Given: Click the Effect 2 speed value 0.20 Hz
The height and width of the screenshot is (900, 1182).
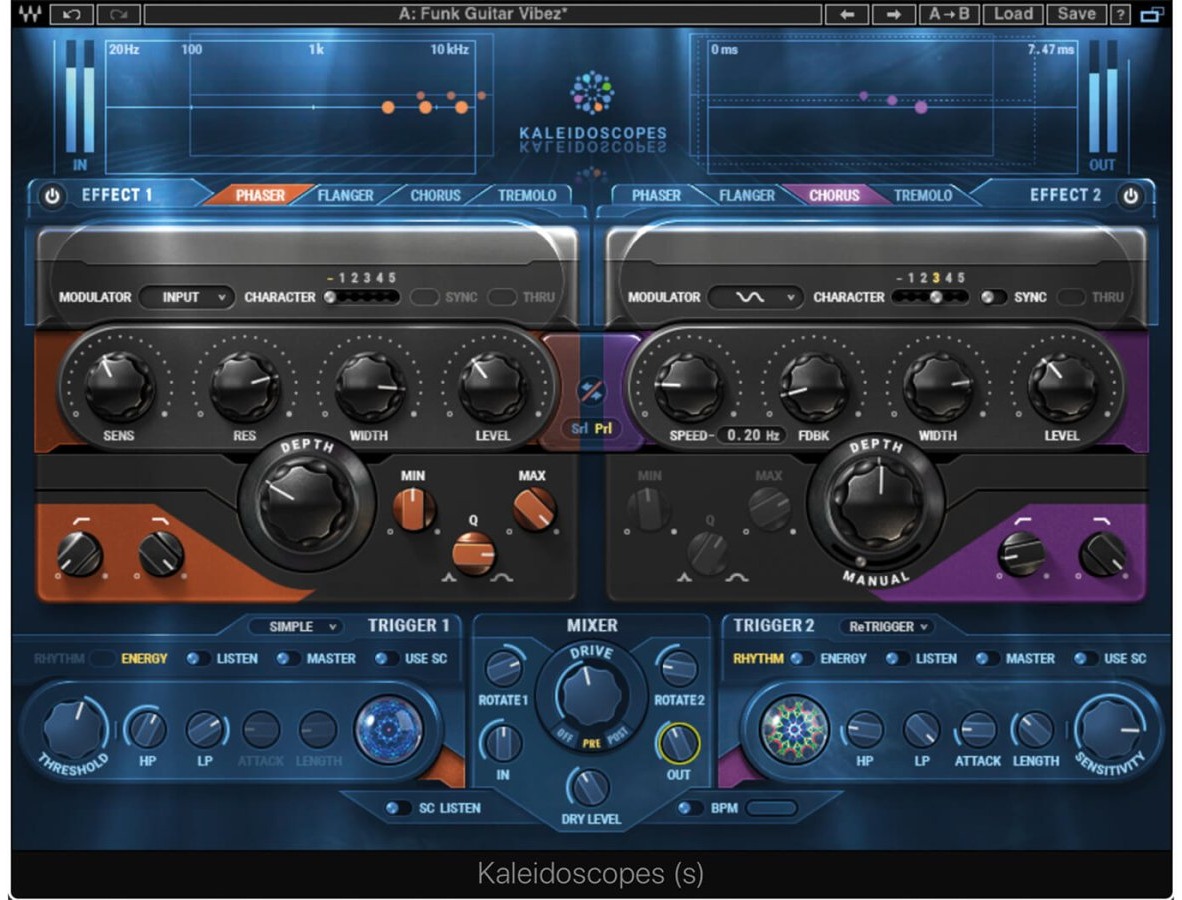Looking at the screenshot, I should [x=752, y=435].
